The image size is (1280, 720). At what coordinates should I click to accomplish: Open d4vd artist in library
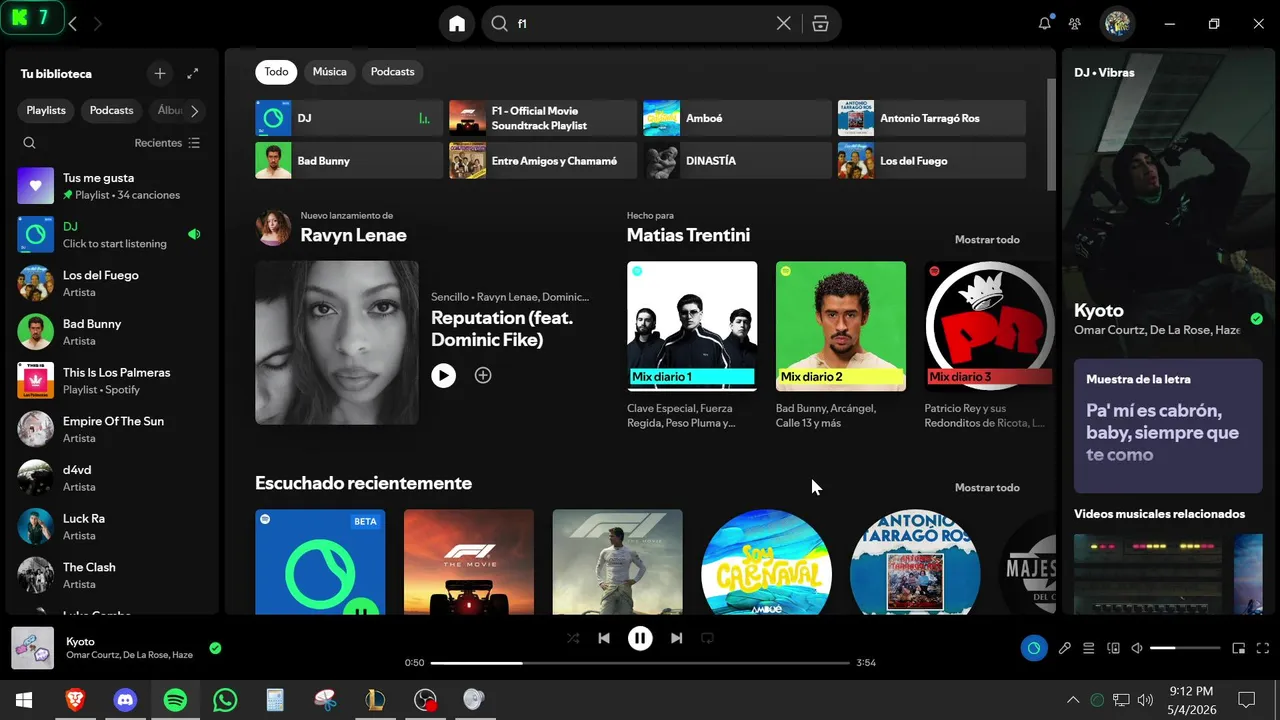[x=112, y=478]
